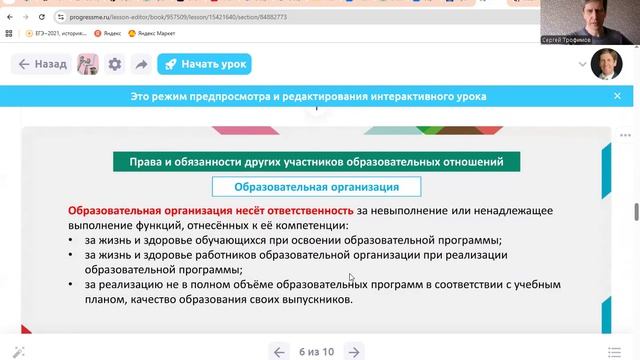This screenshot has width=640, height=360.
Task: Click Начать урок button
Action: [x=204, y=64]
